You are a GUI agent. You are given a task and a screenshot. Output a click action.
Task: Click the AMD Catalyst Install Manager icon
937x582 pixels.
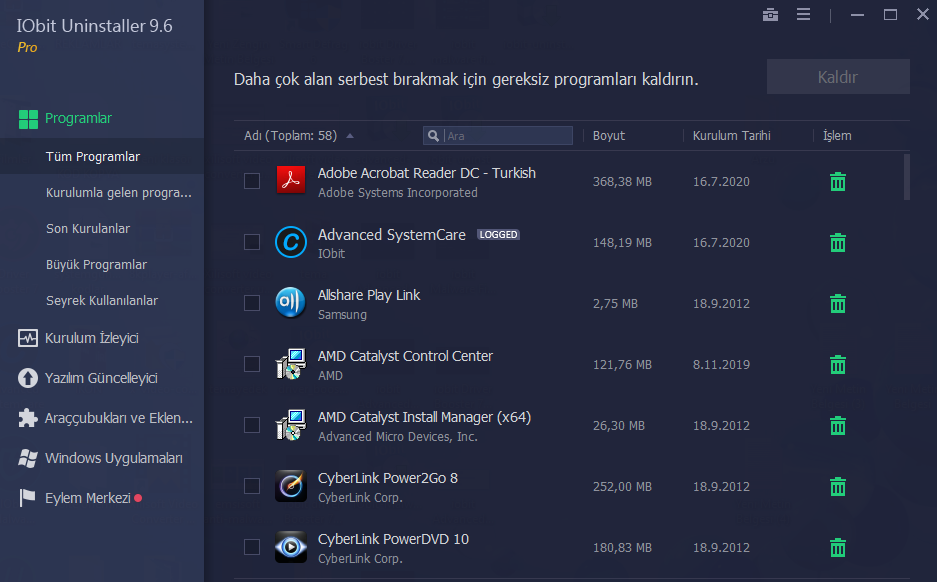(291, 425)
